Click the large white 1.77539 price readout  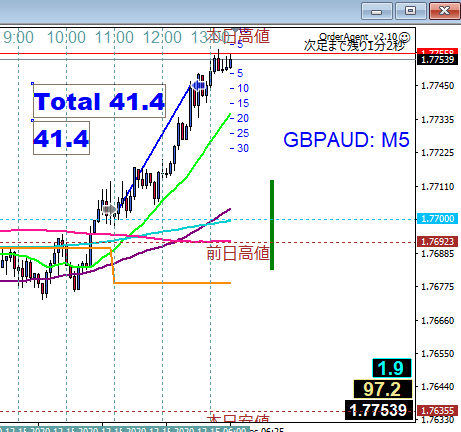[x=379, y=410]
